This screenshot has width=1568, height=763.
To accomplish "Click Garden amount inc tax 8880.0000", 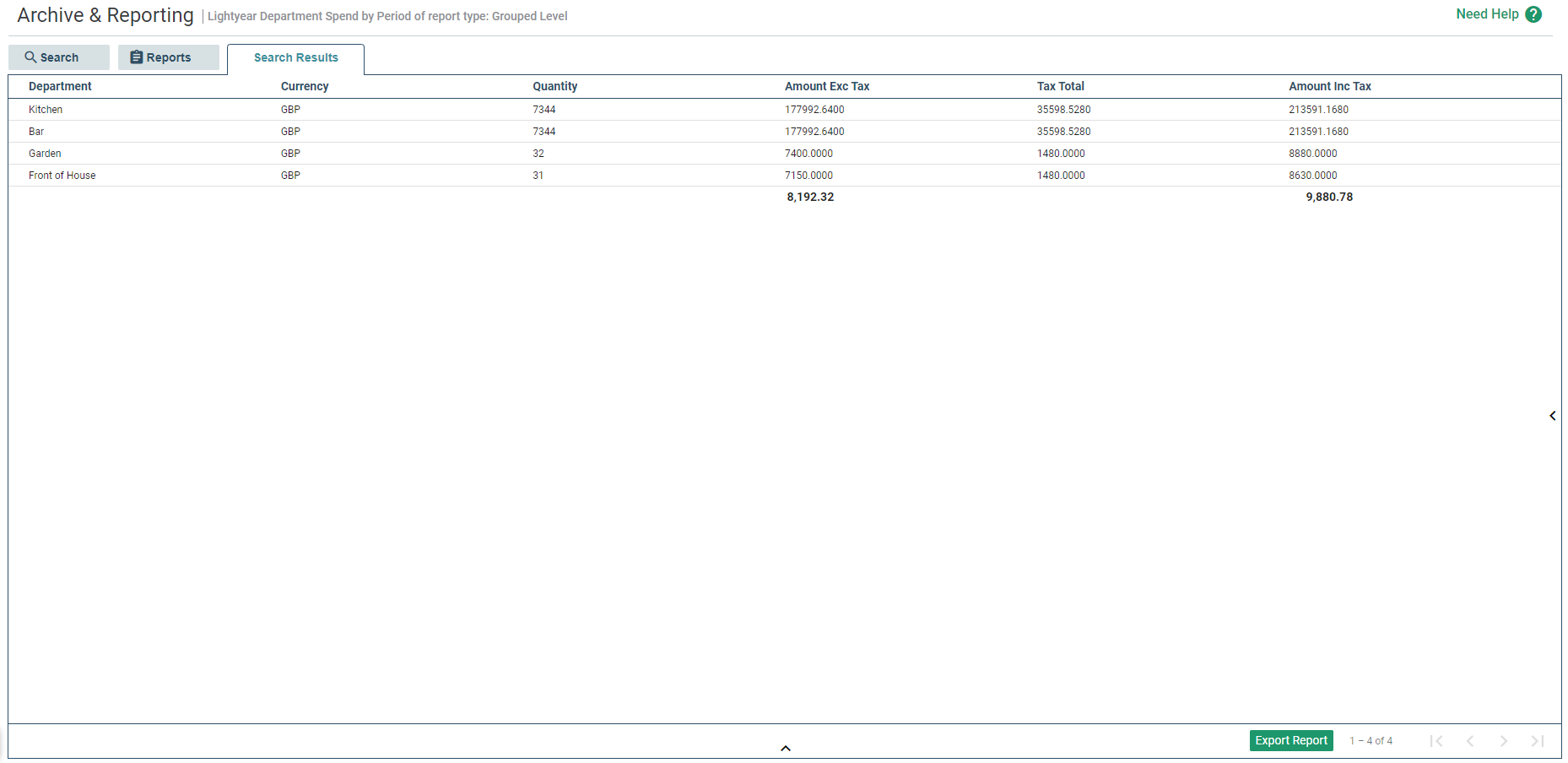I will [x=1313, y=154].
